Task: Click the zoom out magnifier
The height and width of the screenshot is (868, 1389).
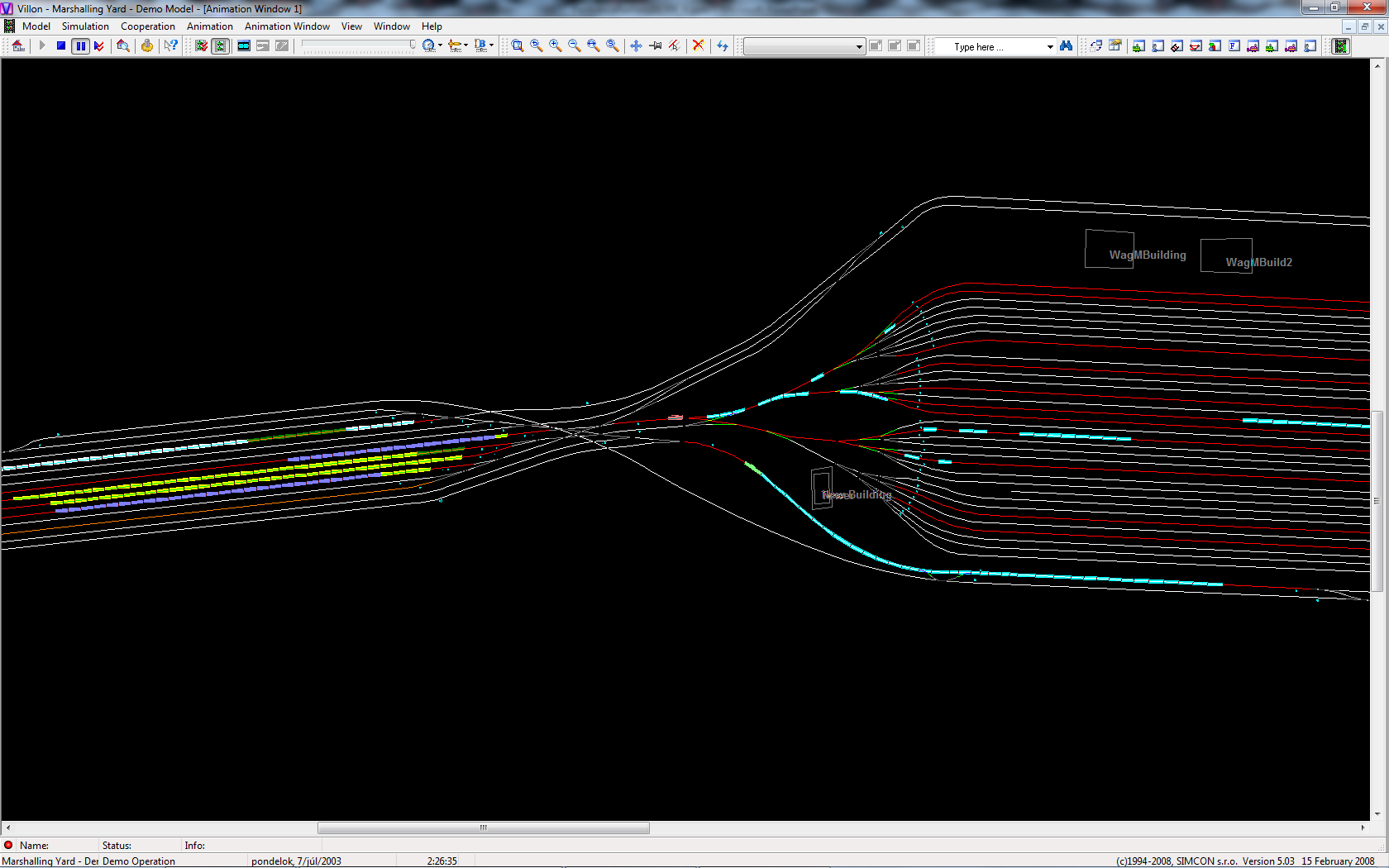Action: pyautogui.click(x=575, y=46)
